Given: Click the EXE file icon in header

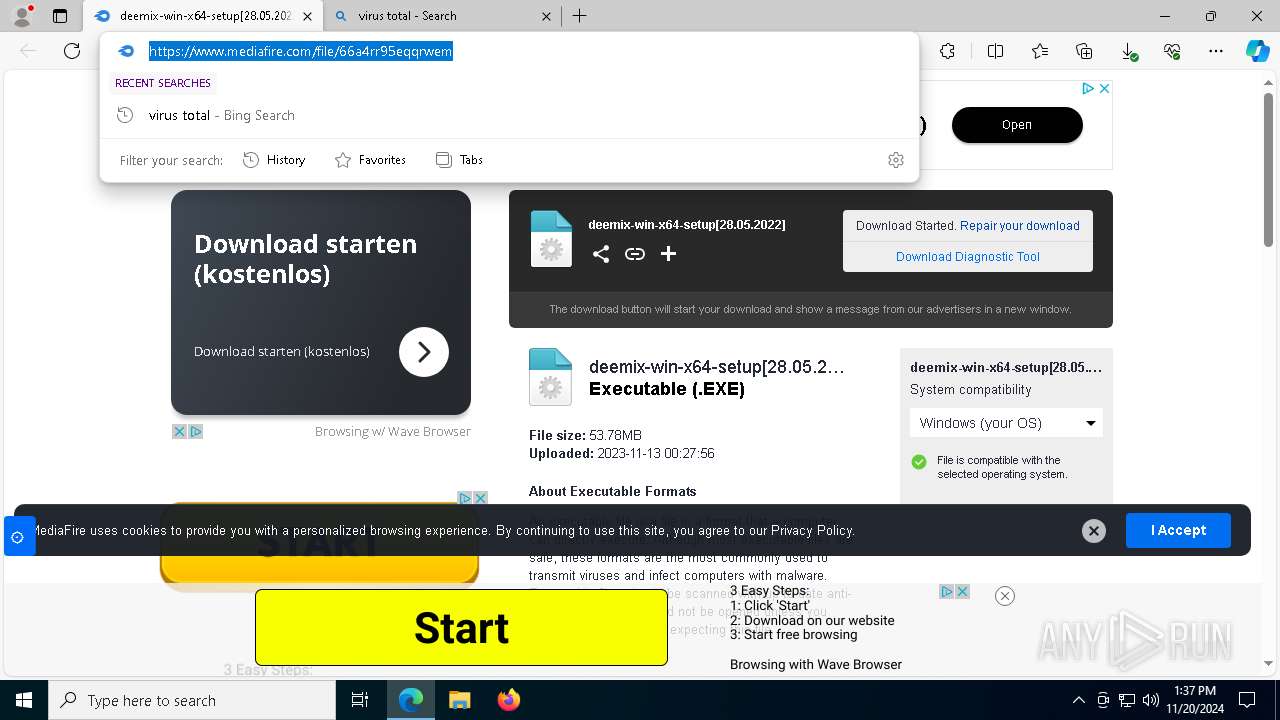Looking at the screenshot, I should 551,239.
